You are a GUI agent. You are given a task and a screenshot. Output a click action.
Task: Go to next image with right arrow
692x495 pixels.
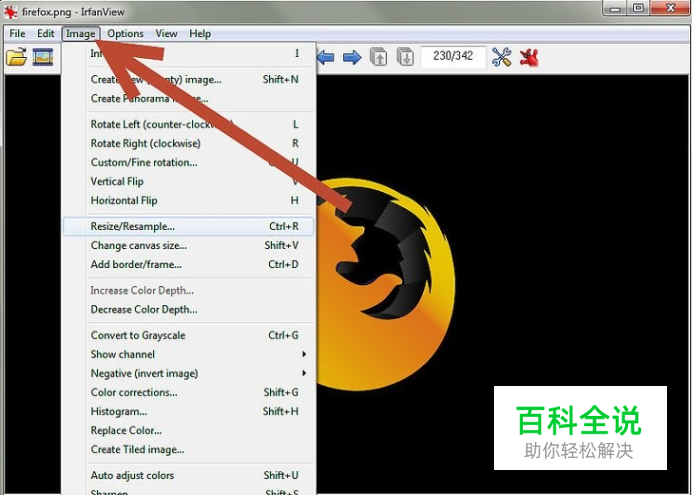352,57
